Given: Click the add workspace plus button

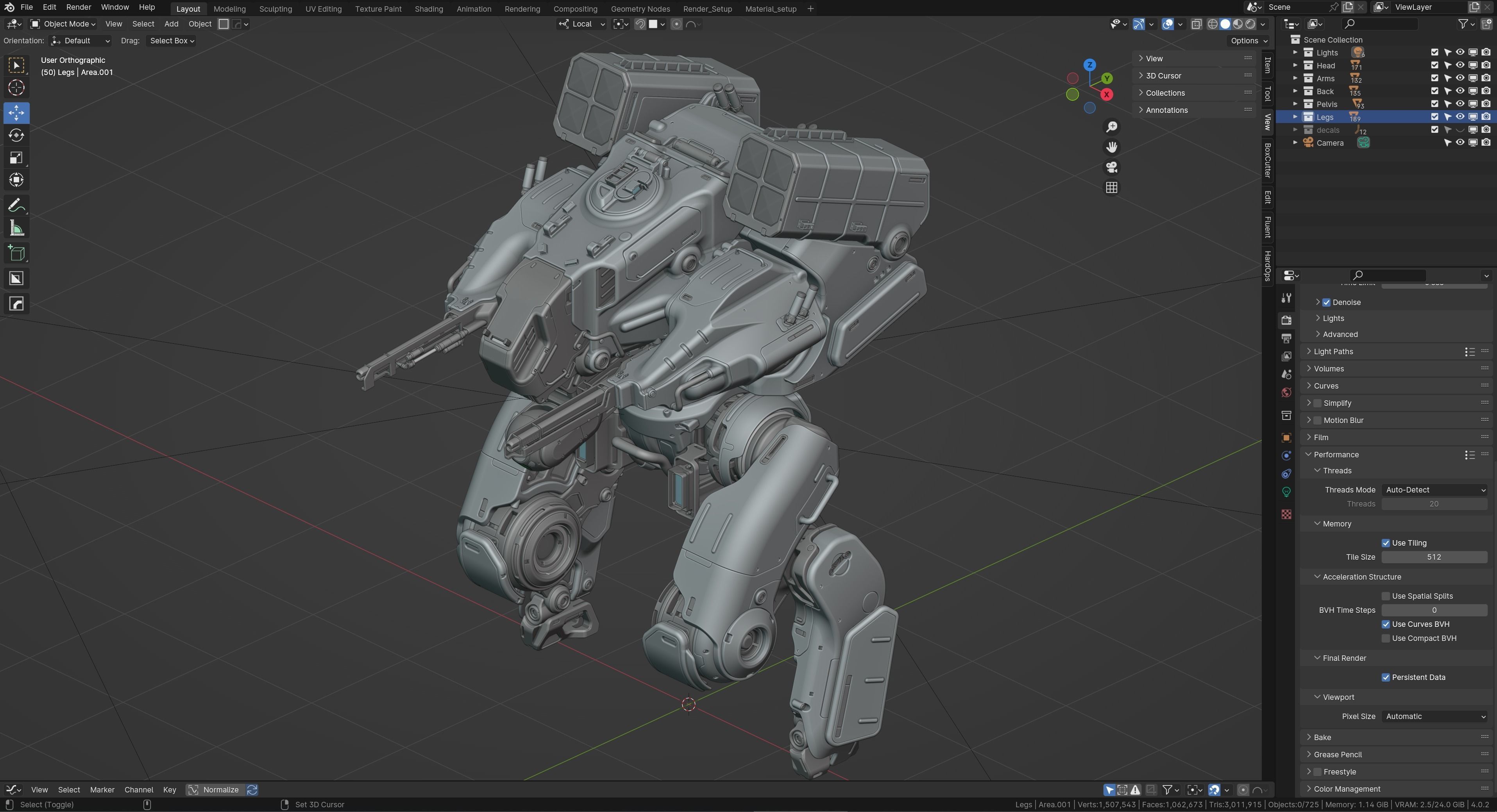Looking at the screenshot, I should click(x=810, y=9).
